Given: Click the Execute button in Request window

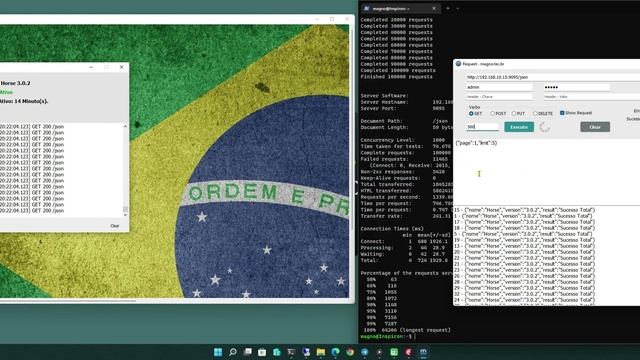Looking at the screenshot, I should pyautogui.click(x=519, y=127).
